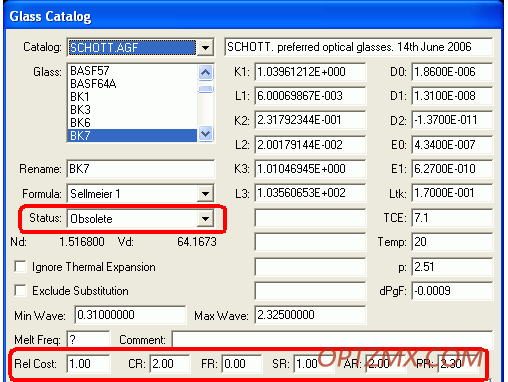
Task: Select BK1 in the glass list
Action: click(133, 97)
